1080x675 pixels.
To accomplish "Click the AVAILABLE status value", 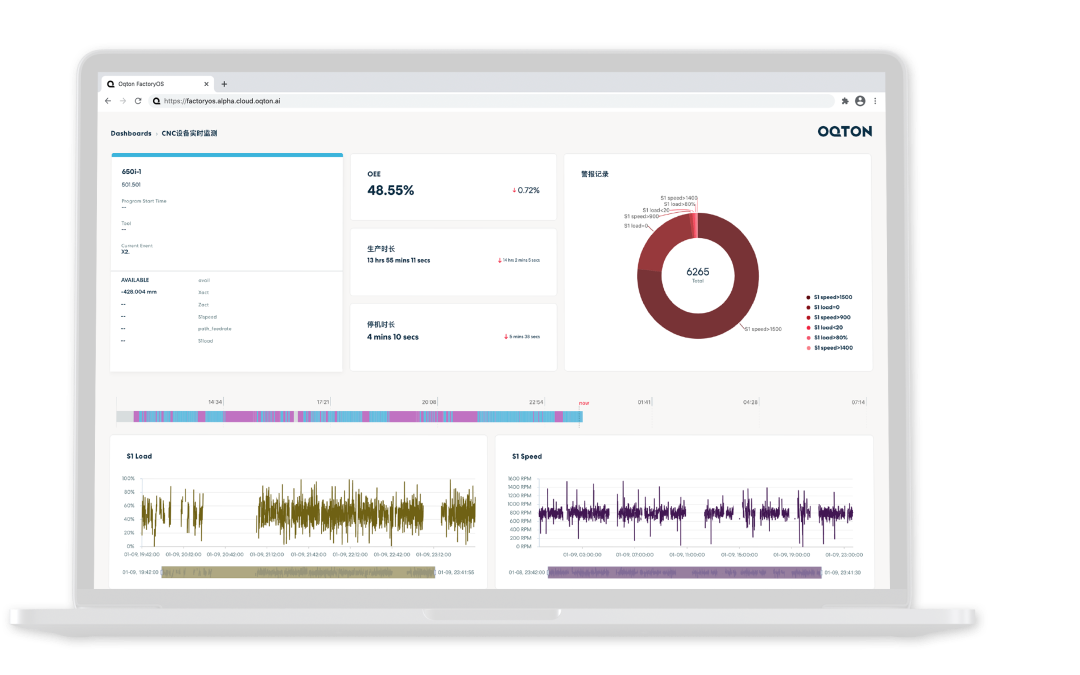I will pyautogui.click(x=135, y=280).
